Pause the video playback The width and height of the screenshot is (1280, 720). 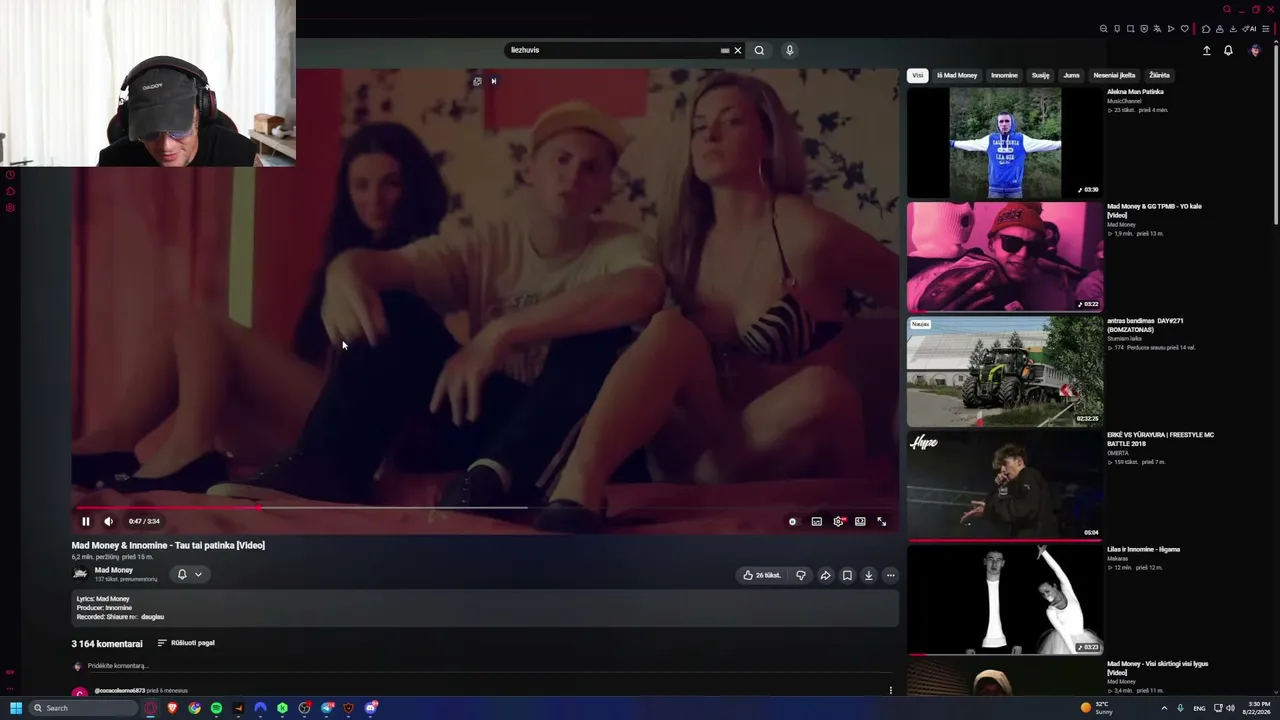point(86,521)
